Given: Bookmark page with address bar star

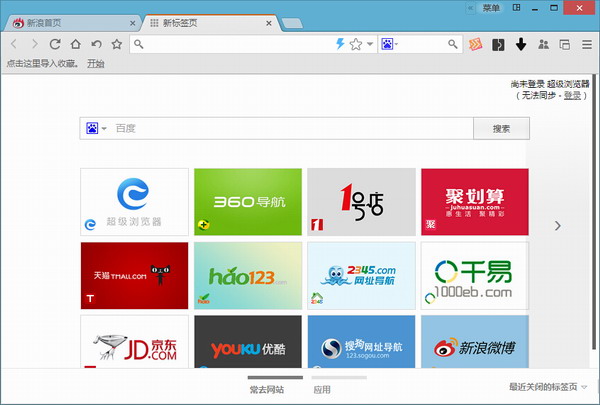Looking at the screenshot, I should [356, 44].
